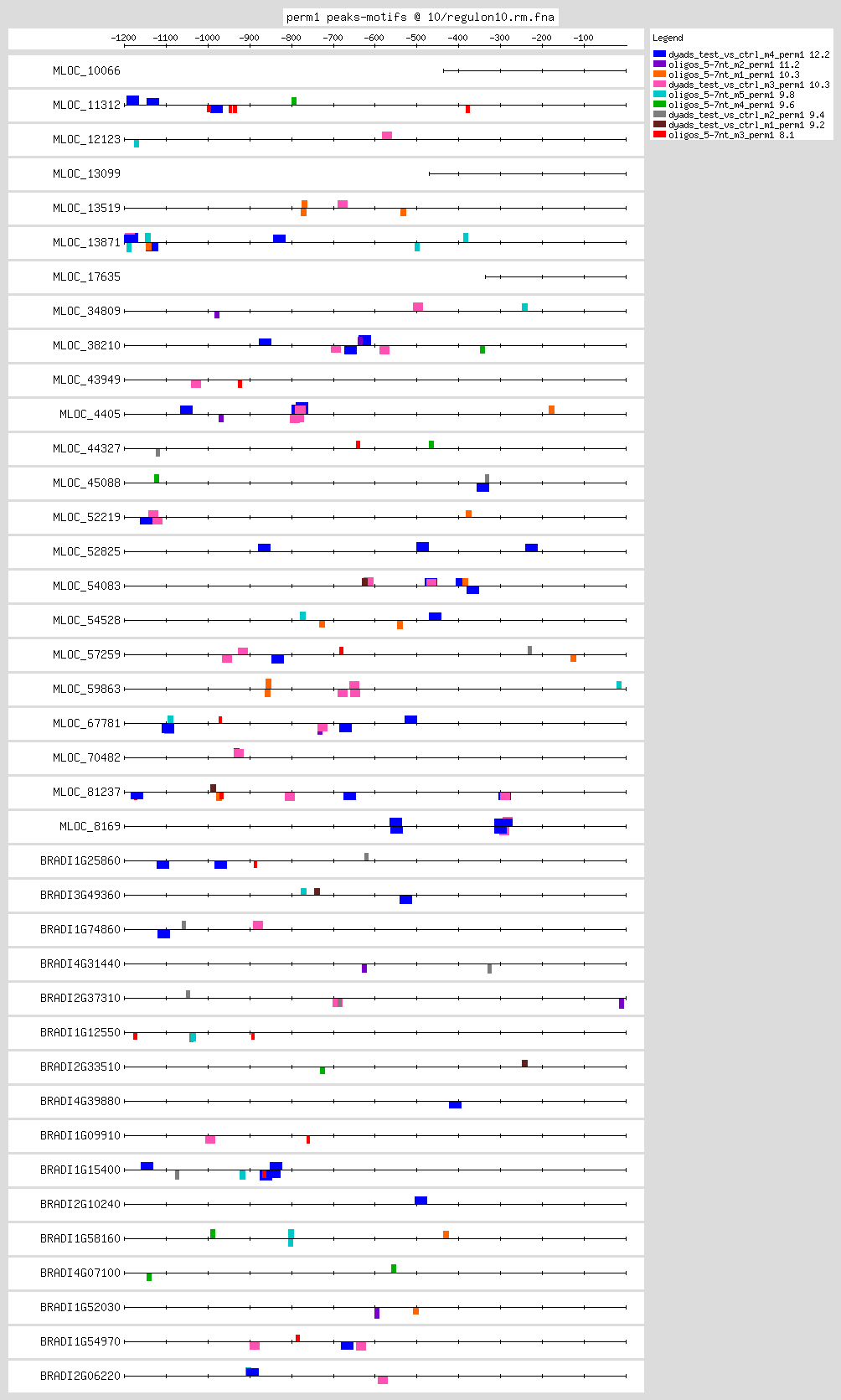
Task: Click the pink motif on MLOC_12123 row
Action: 387,136
